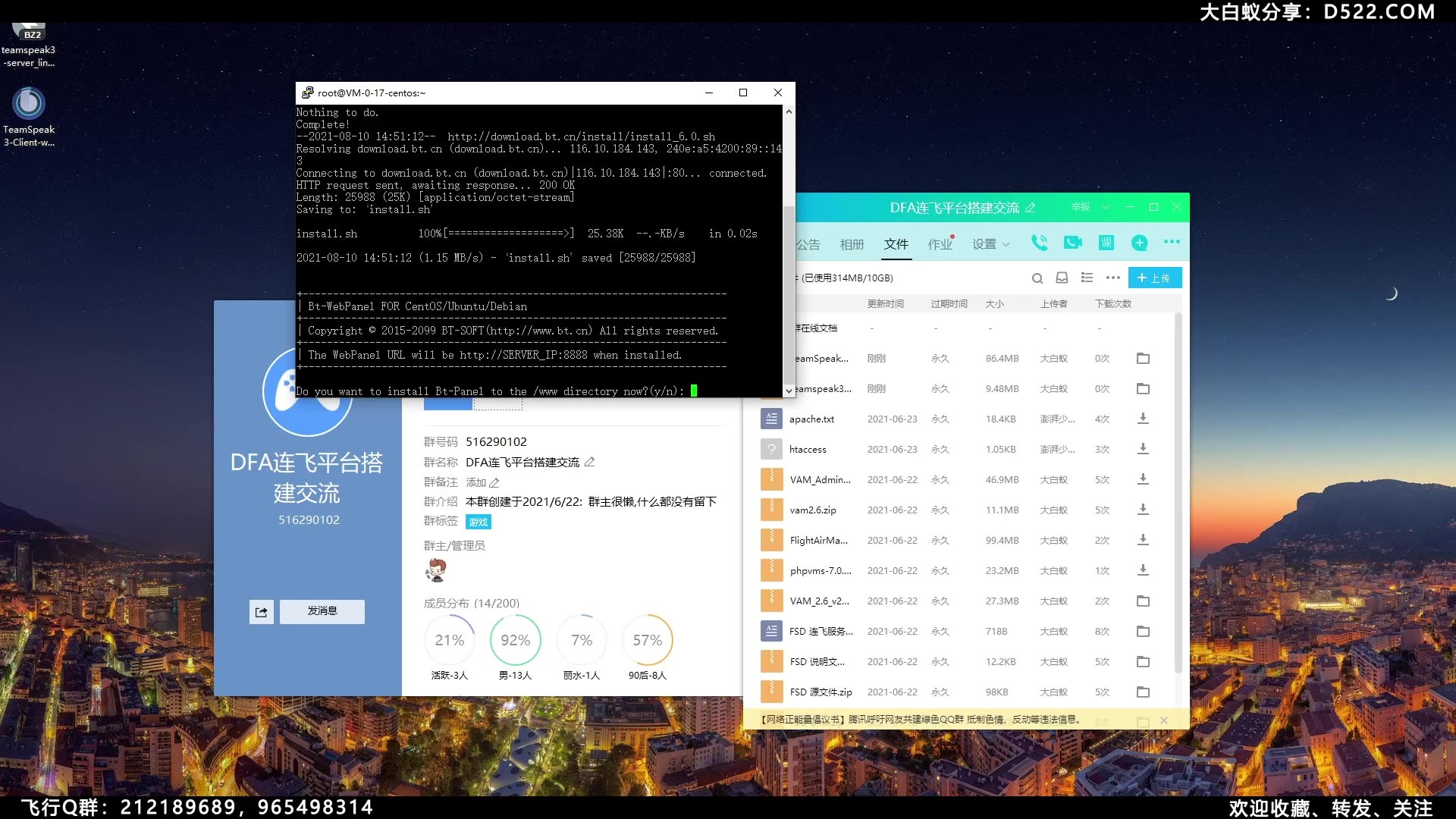Expand the 设置 dropdown menu

[x=990, y=244]
